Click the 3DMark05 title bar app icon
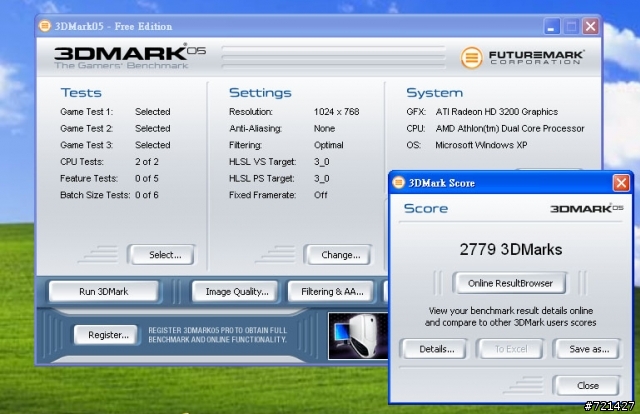640x414 pixels. pyautogui.click(x=45, y=26)
